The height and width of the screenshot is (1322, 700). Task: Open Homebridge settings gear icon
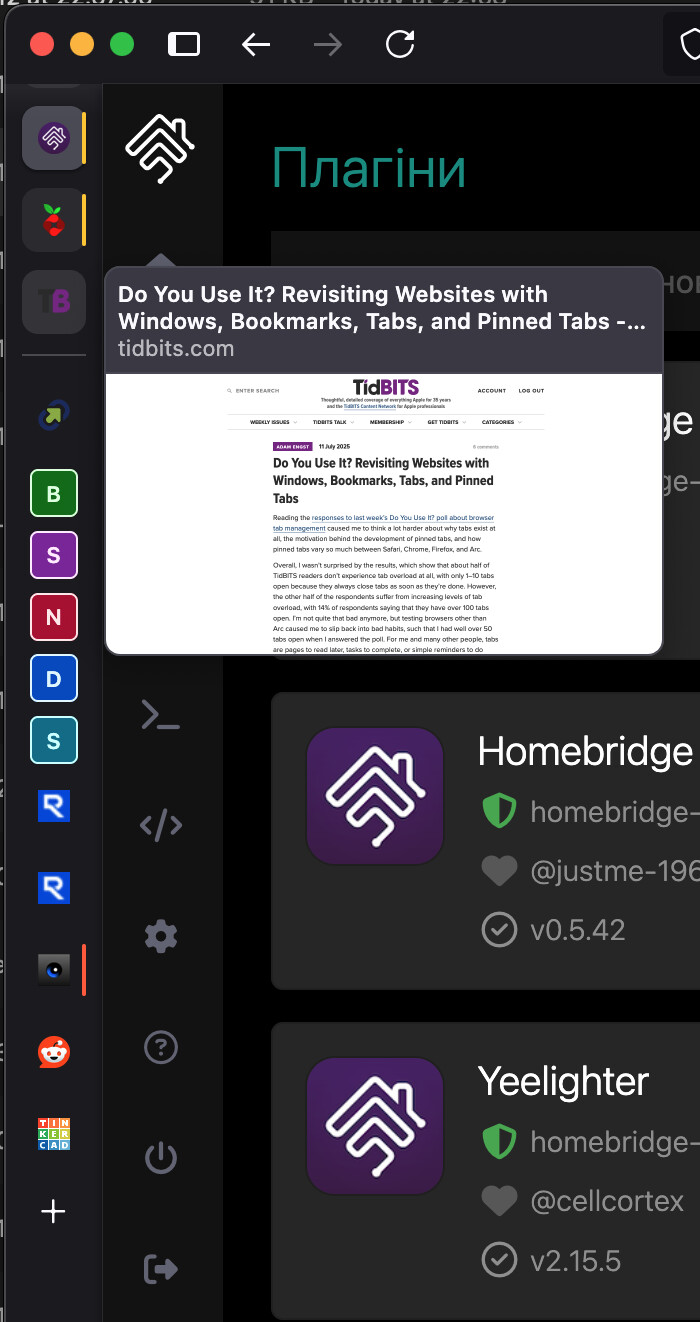[161, 937]
